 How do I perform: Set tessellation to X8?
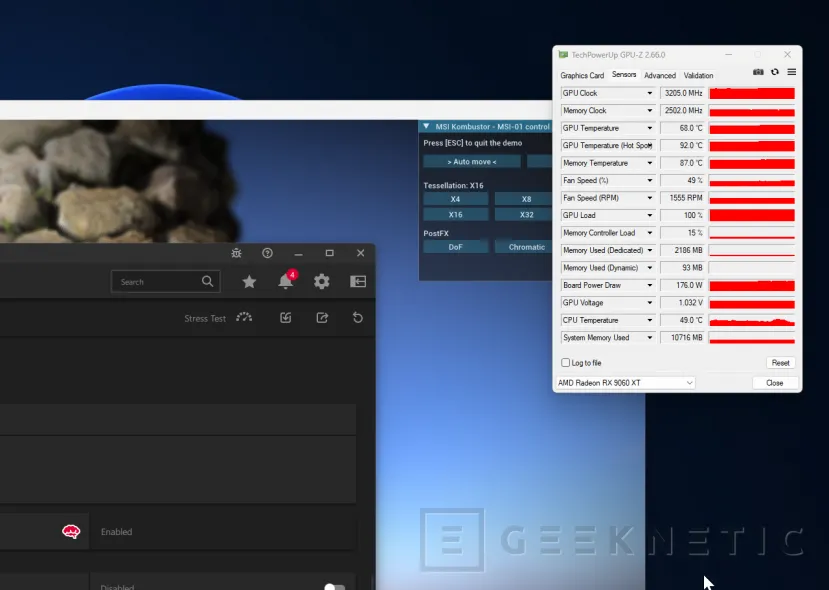point(523,199)
